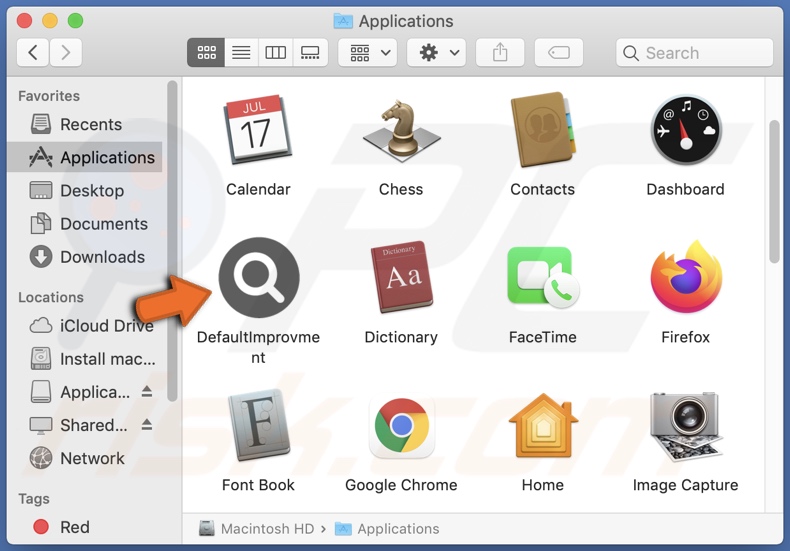Open Recents in the sidebar
Screen dimensions: 790x551
[85, 124]
